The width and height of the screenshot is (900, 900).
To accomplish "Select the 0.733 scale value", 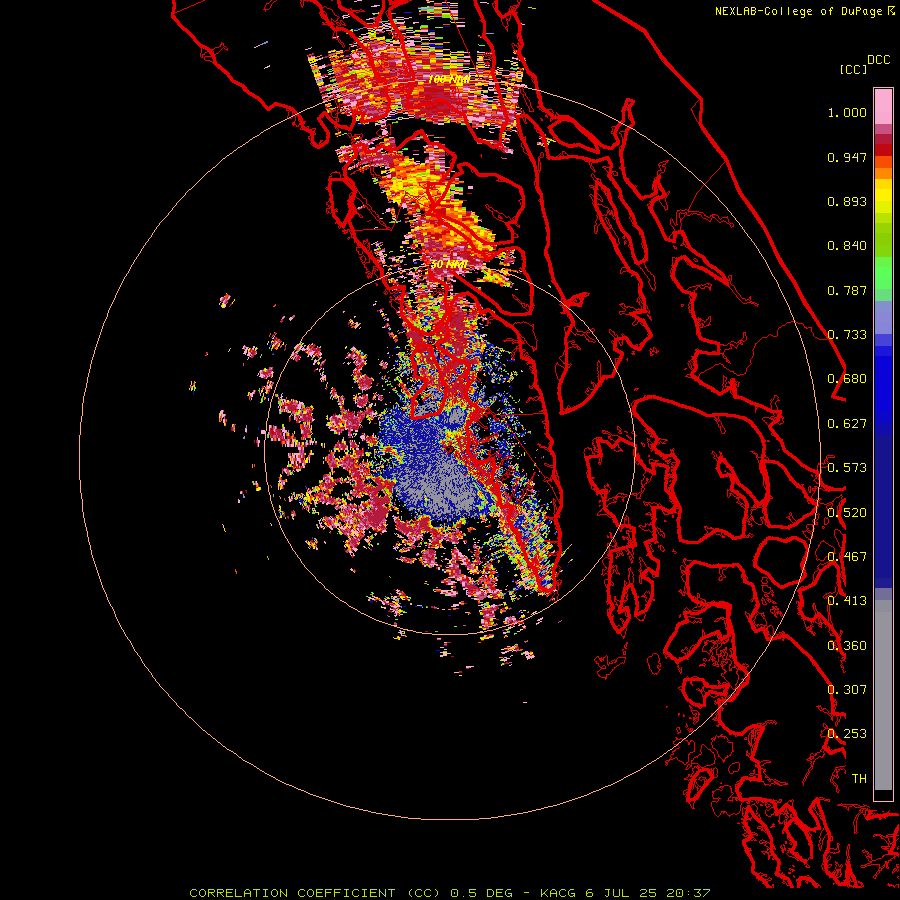I will click(x=847, y=335).
